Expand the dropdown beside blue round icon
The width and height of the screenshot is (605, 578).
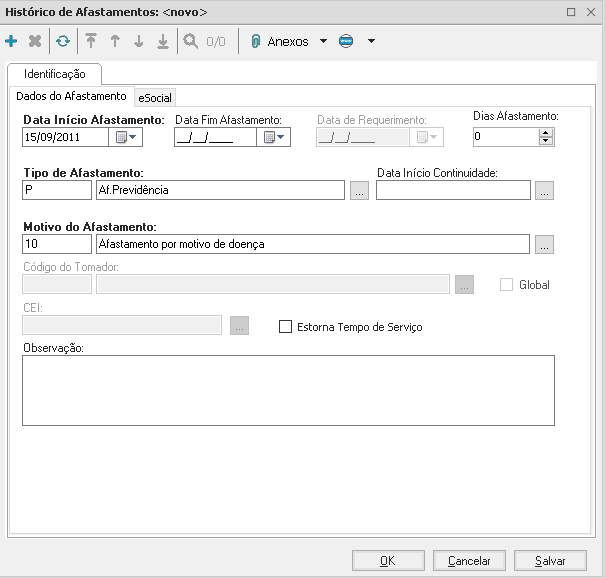[371, 41]
